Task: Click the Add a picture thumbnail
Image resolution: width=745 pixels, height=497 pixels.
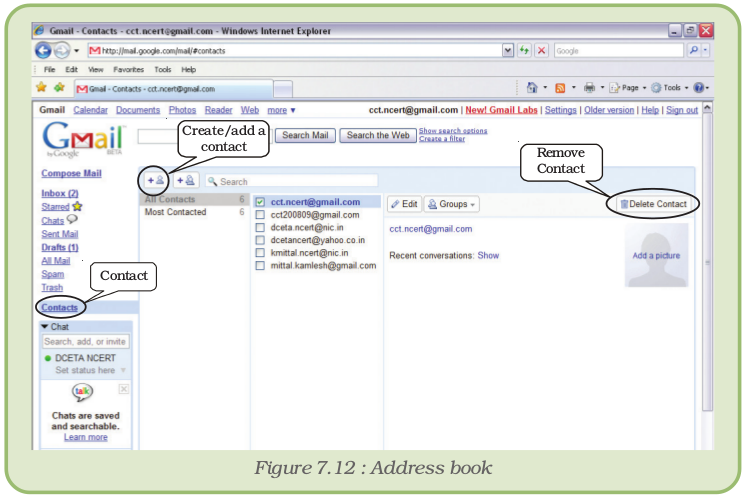Action: point(656,255)
